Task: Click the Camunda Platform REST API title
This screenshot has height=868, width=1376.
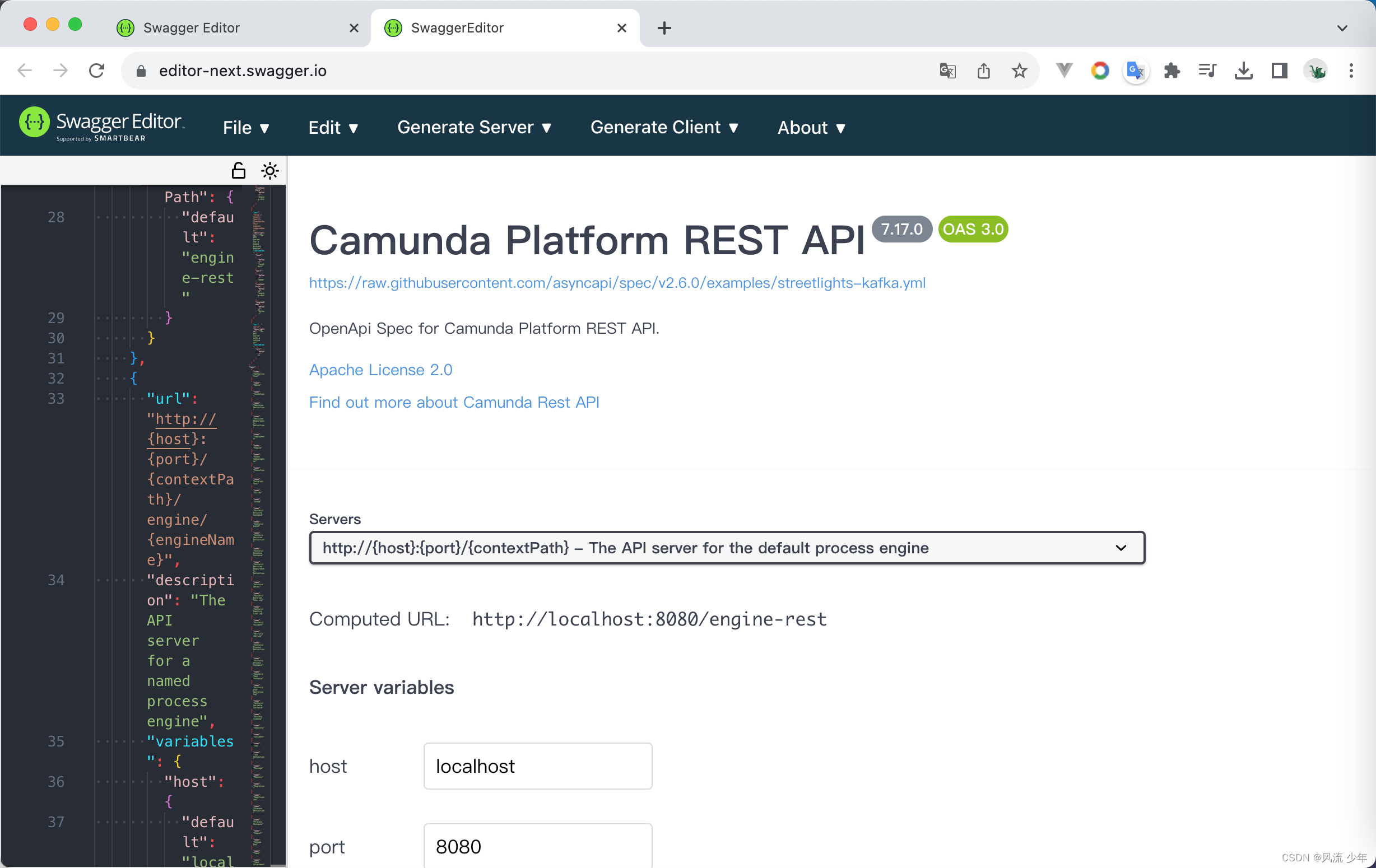Action: point(587,240)
